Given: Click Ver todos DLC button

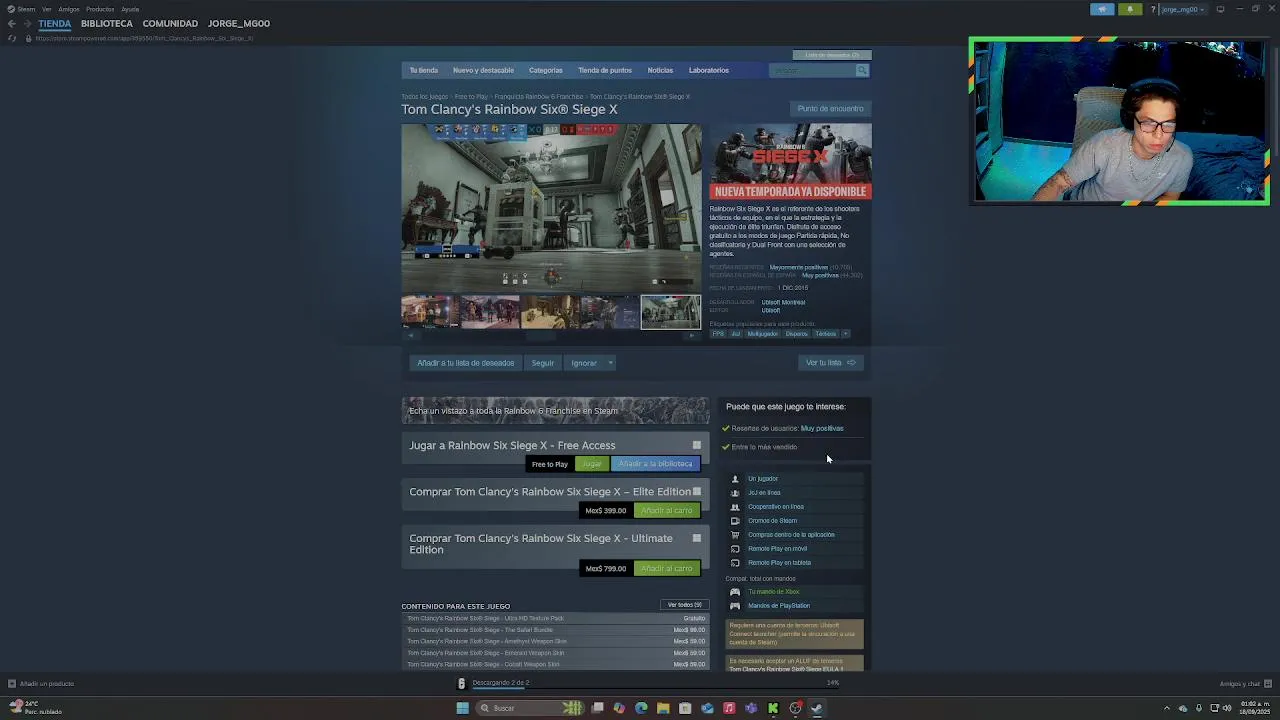Looking at the screenshot, I should pyautogui.click(x=686, y=605).
